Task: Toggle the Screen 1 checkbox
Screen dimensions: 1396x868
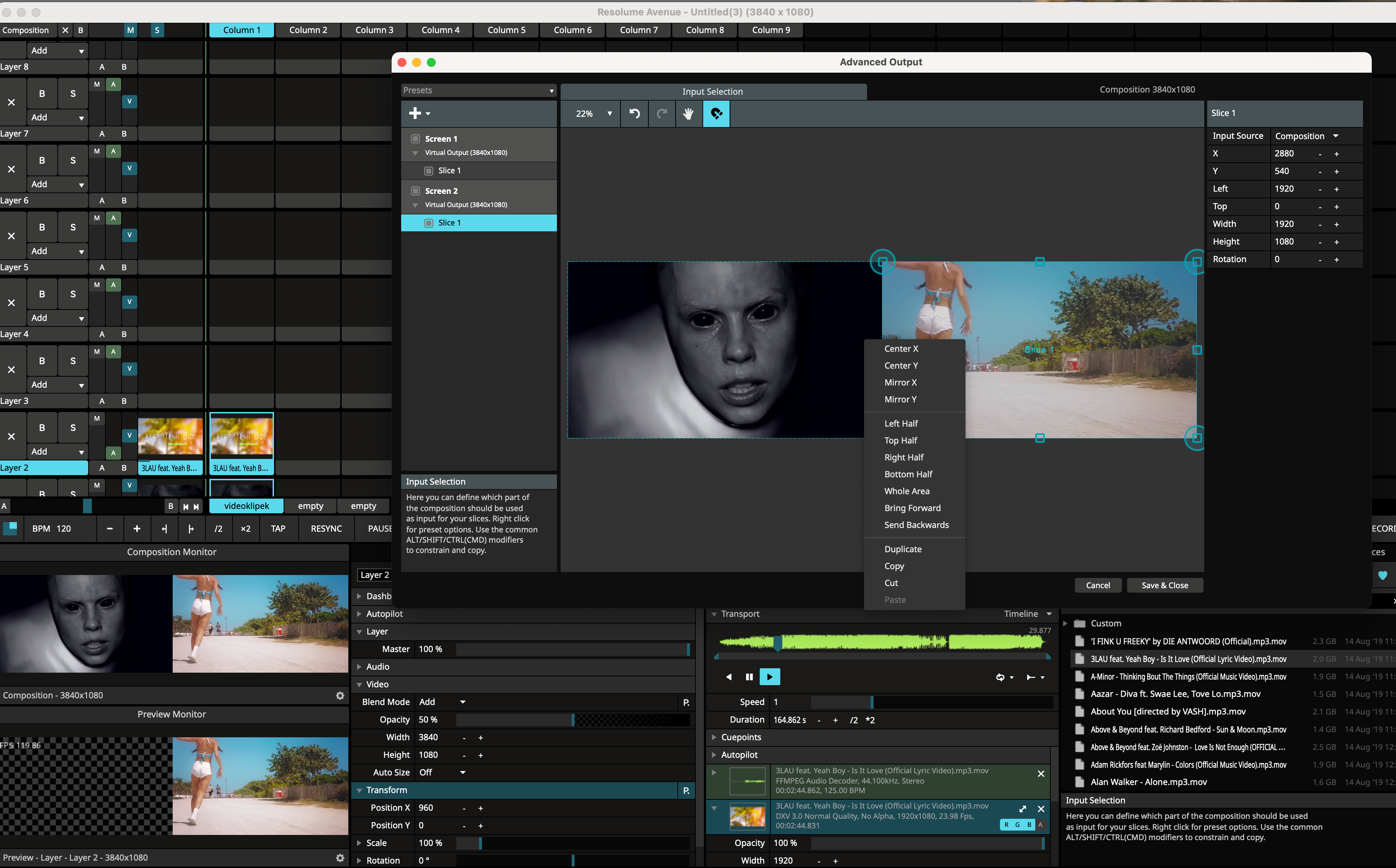Action: coord(415,139)
